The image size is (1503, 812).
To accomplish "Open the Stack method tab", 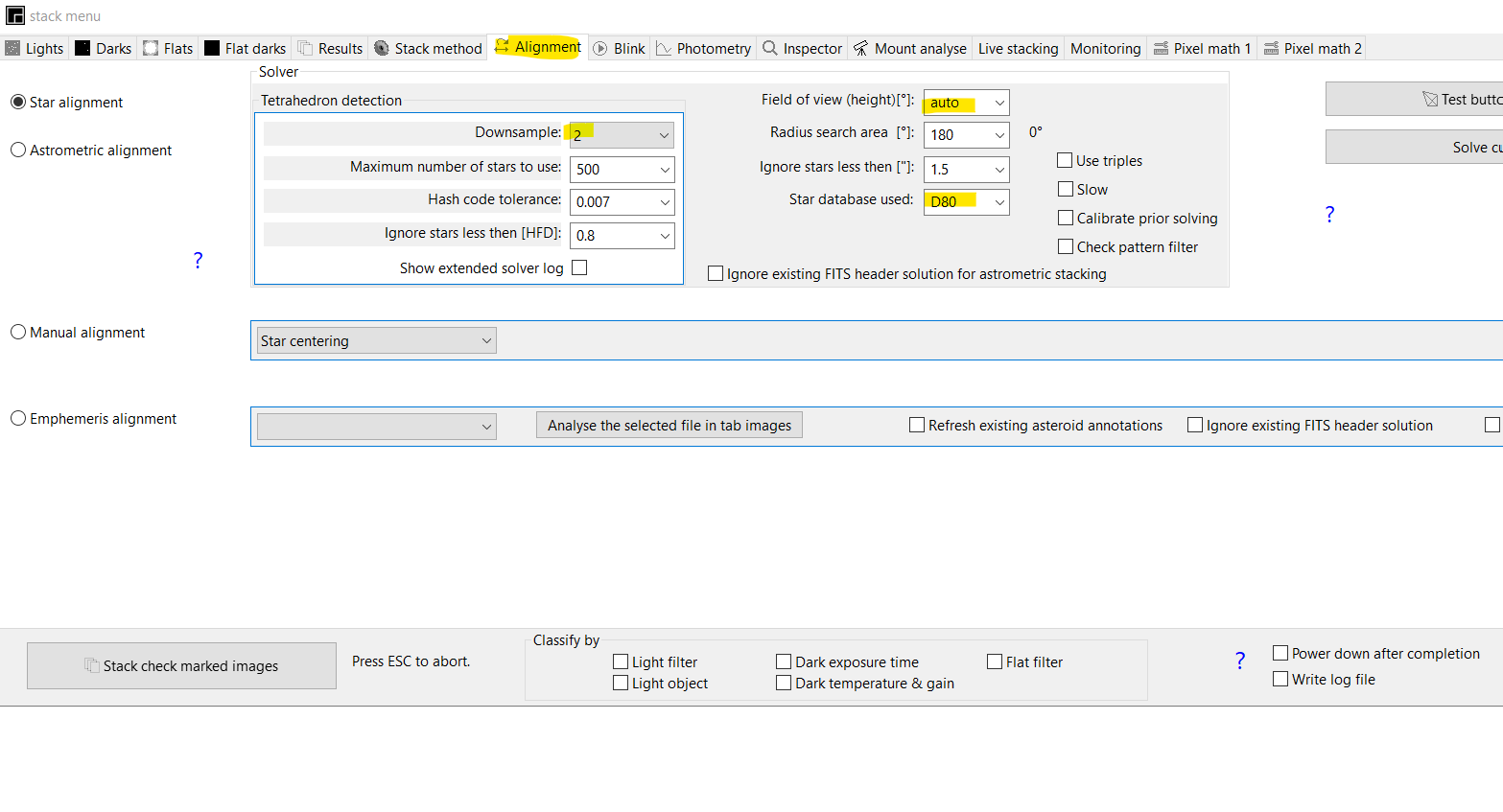I will click(428, 48).
